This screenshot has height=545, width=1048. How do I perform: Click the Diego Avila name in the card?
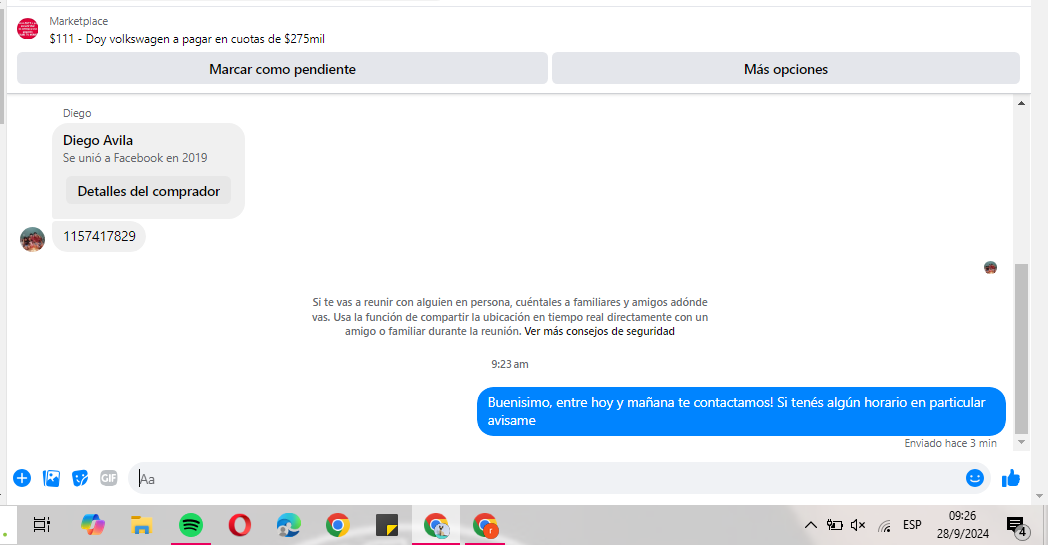pos(98,140)
